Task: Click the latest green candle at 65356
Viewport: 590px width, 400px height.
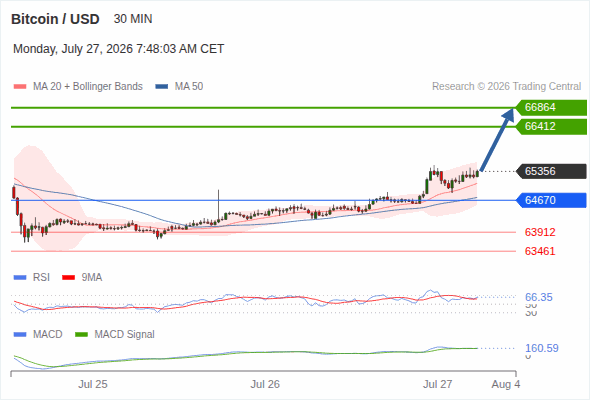Action: click(477, 173)
